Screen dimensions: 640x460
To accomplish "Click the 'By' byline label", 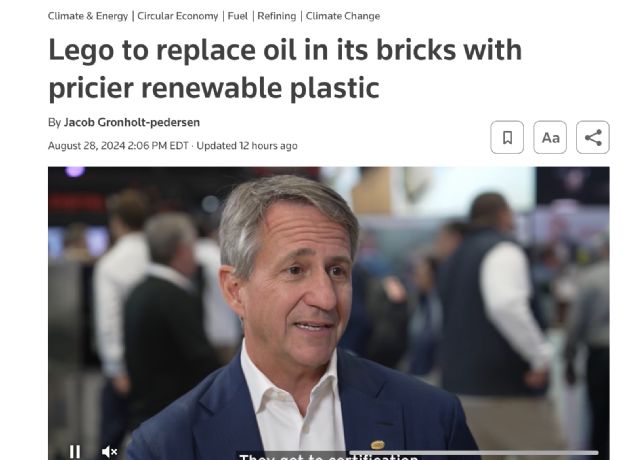I will click(x=54, y=122).
